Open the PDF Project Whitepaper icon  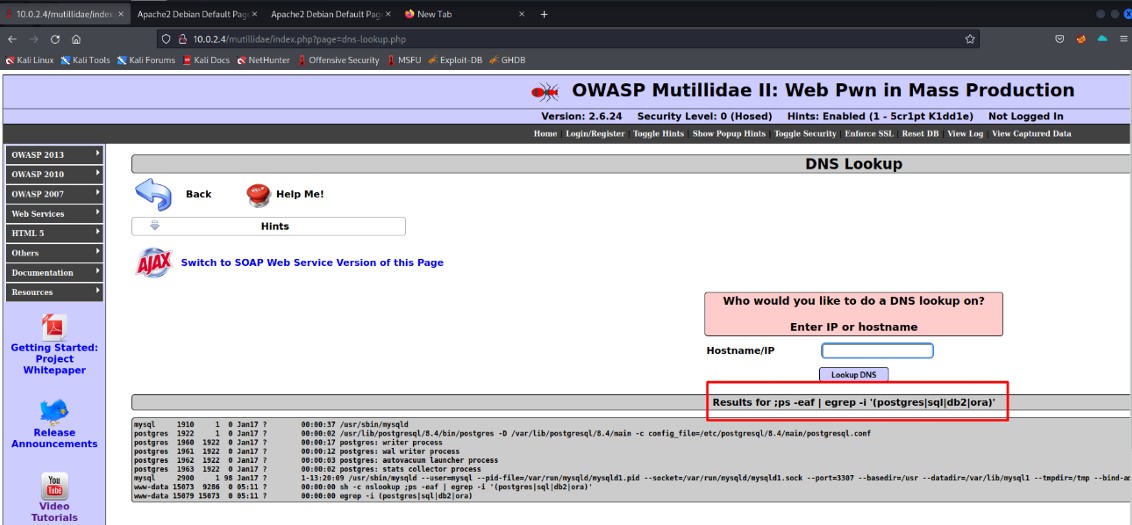[54, 326]
